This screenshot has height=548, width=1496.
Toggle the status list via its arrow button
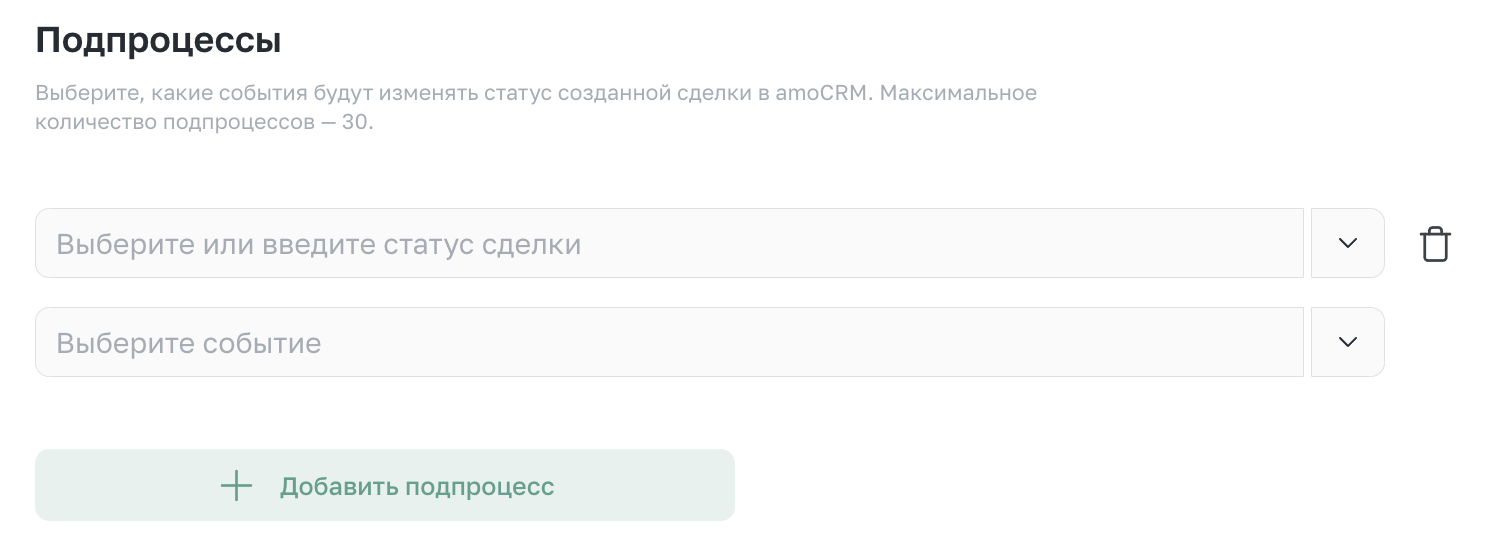click(1348, 243)
